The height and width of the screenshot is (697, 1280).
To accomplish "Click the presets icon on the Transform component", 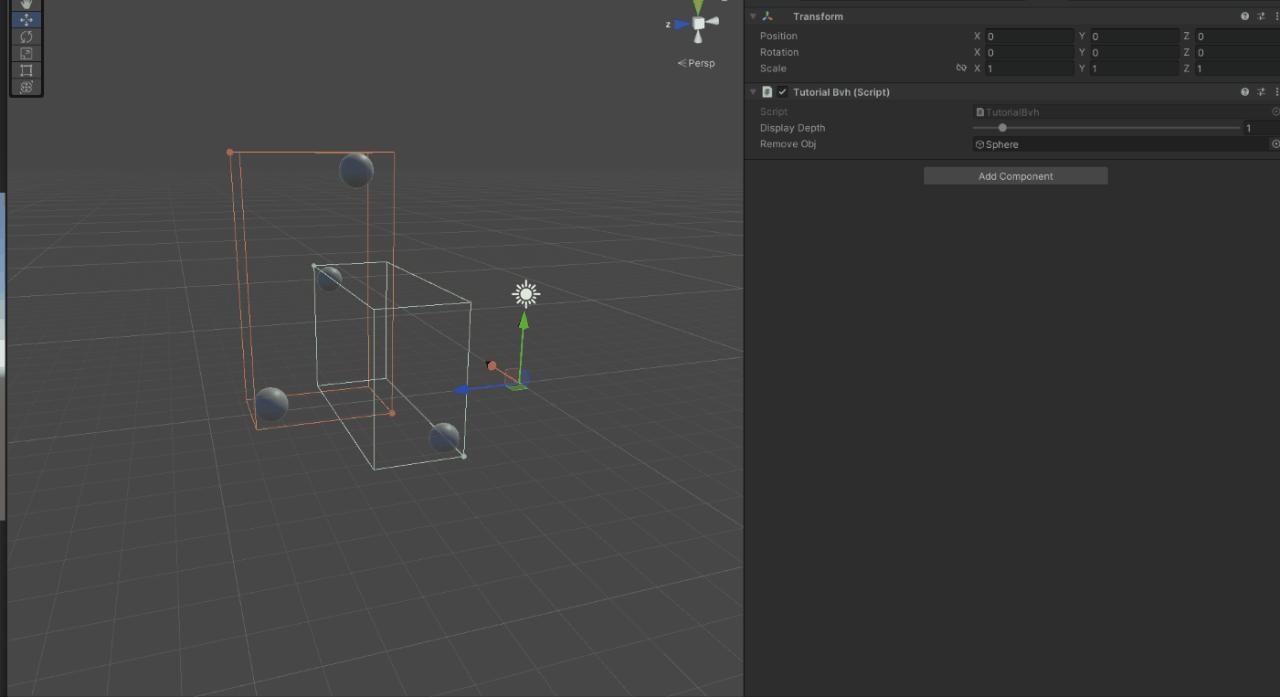I will point(1261,16).
